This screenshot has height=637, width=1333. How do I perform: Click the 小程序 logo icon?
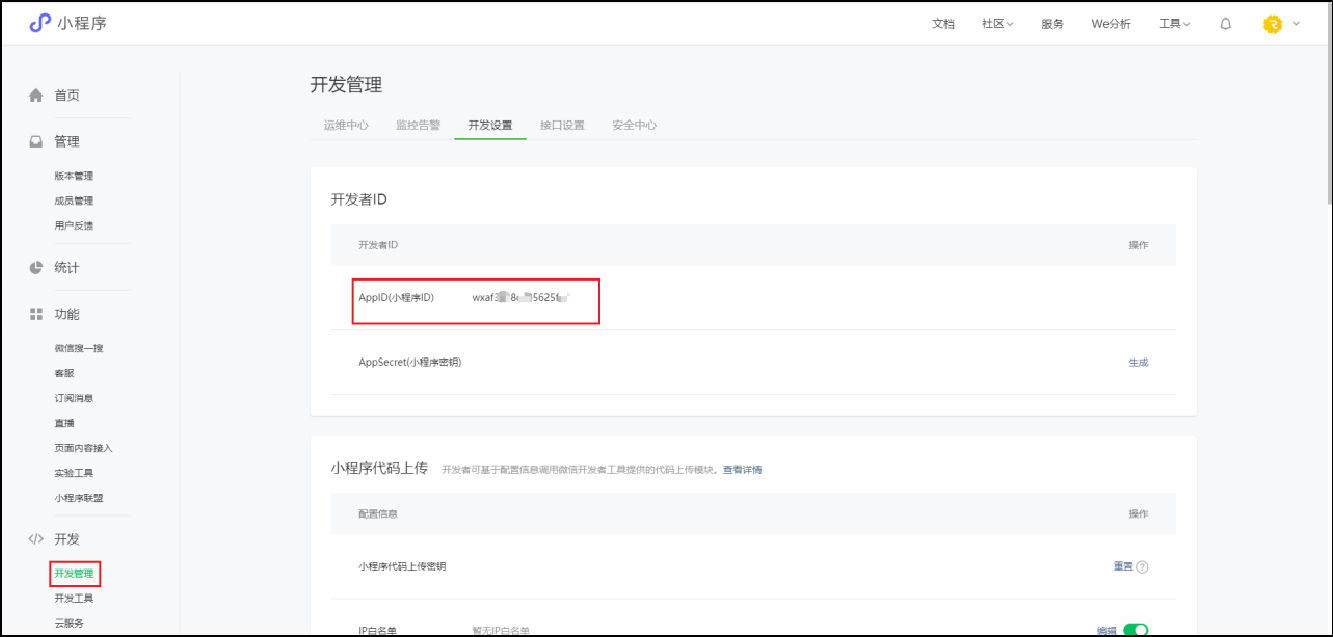pos(40,23)
